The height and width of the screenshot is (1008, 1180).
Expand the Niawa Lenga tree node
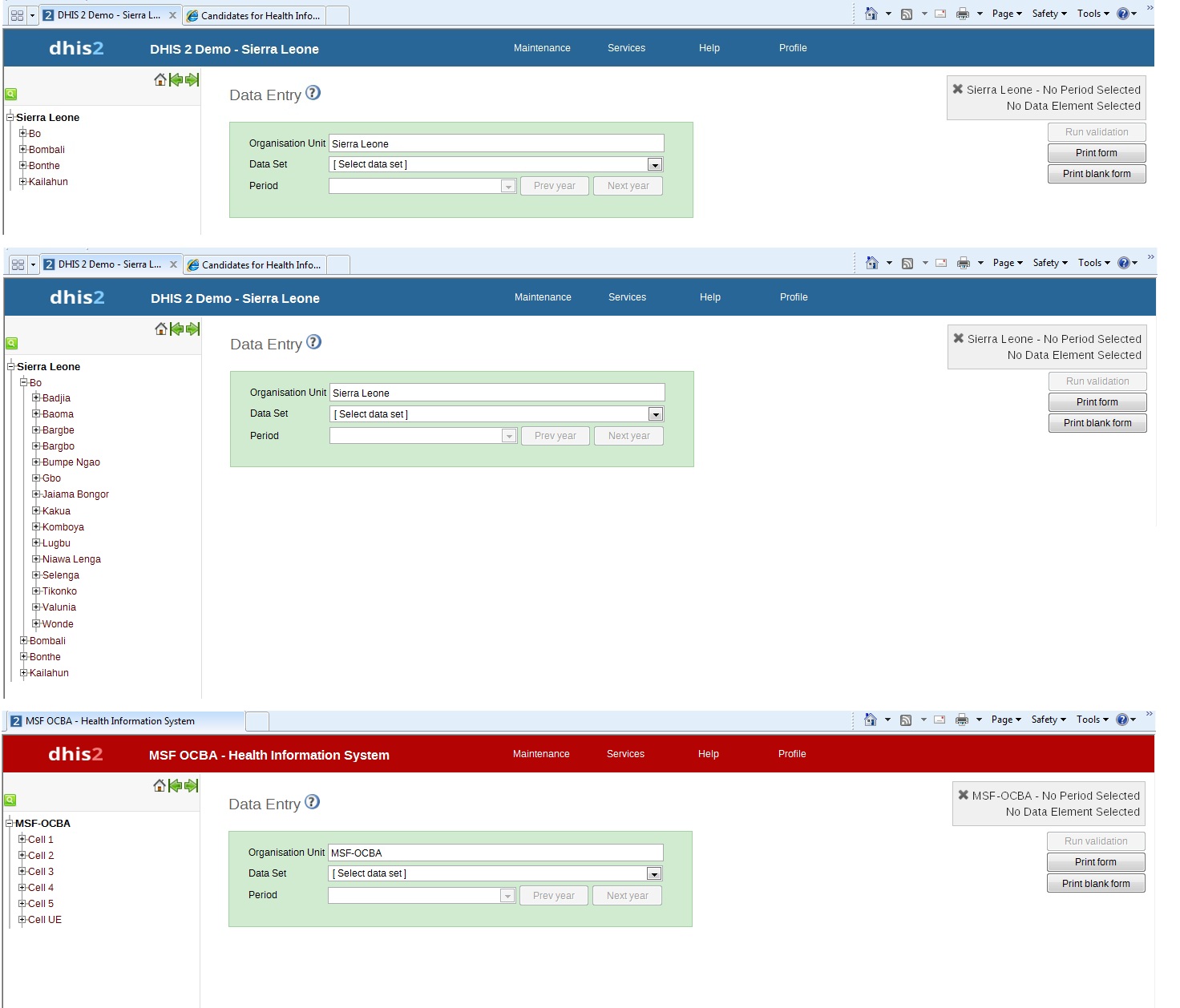click(x=36, y=558)
